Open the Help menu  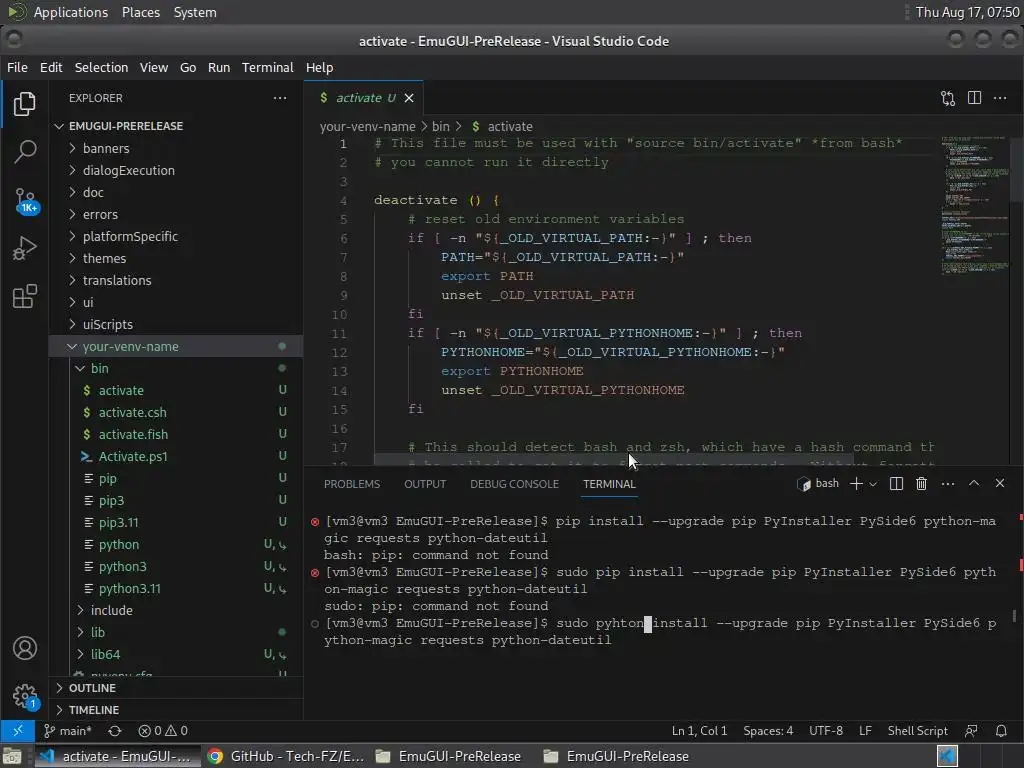319,67
